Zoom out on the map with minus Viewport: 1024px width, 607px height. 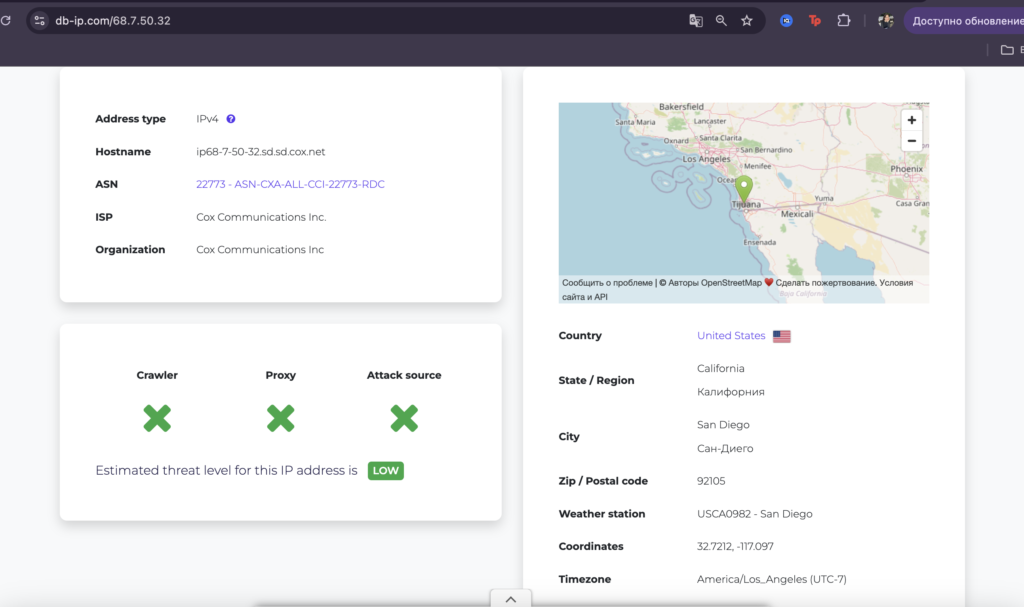[912, 141]
